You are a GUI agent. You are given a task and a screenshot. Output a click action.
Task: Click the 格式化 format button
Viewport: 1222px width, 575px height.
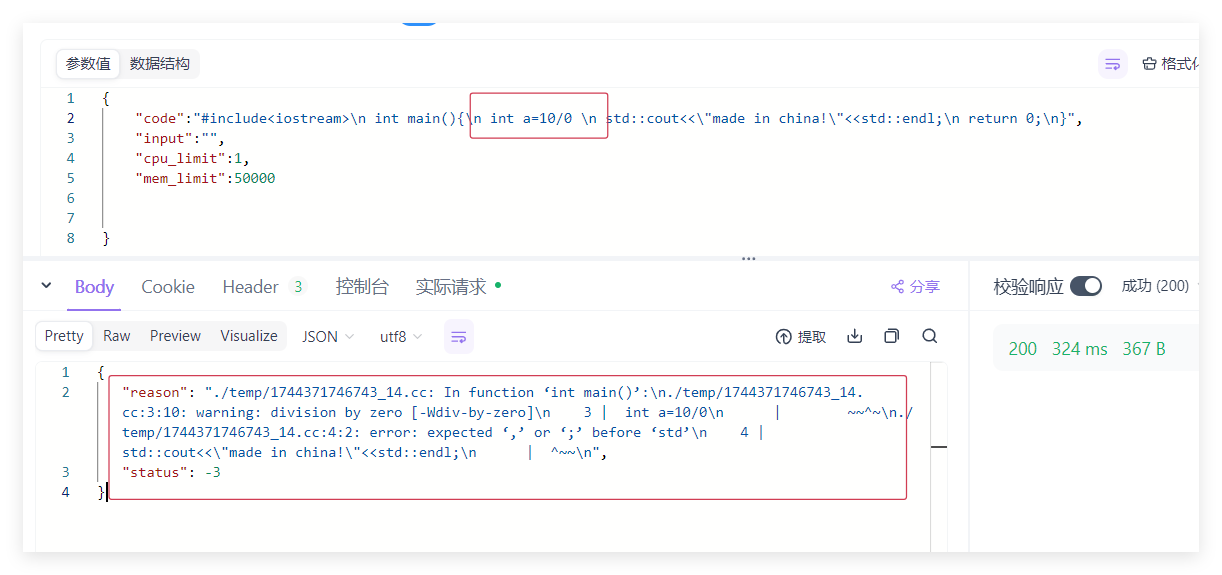click(x=1170, y=64)
